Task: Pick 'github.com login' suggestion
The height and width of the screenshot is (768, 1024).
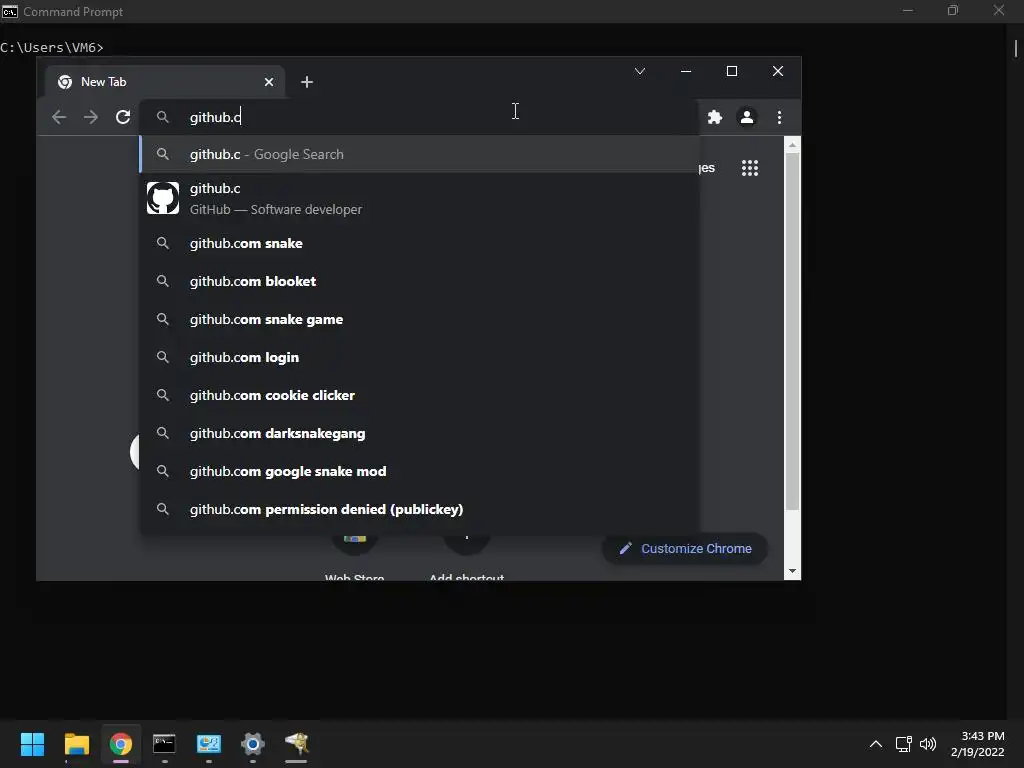Action: coord(419,357)
